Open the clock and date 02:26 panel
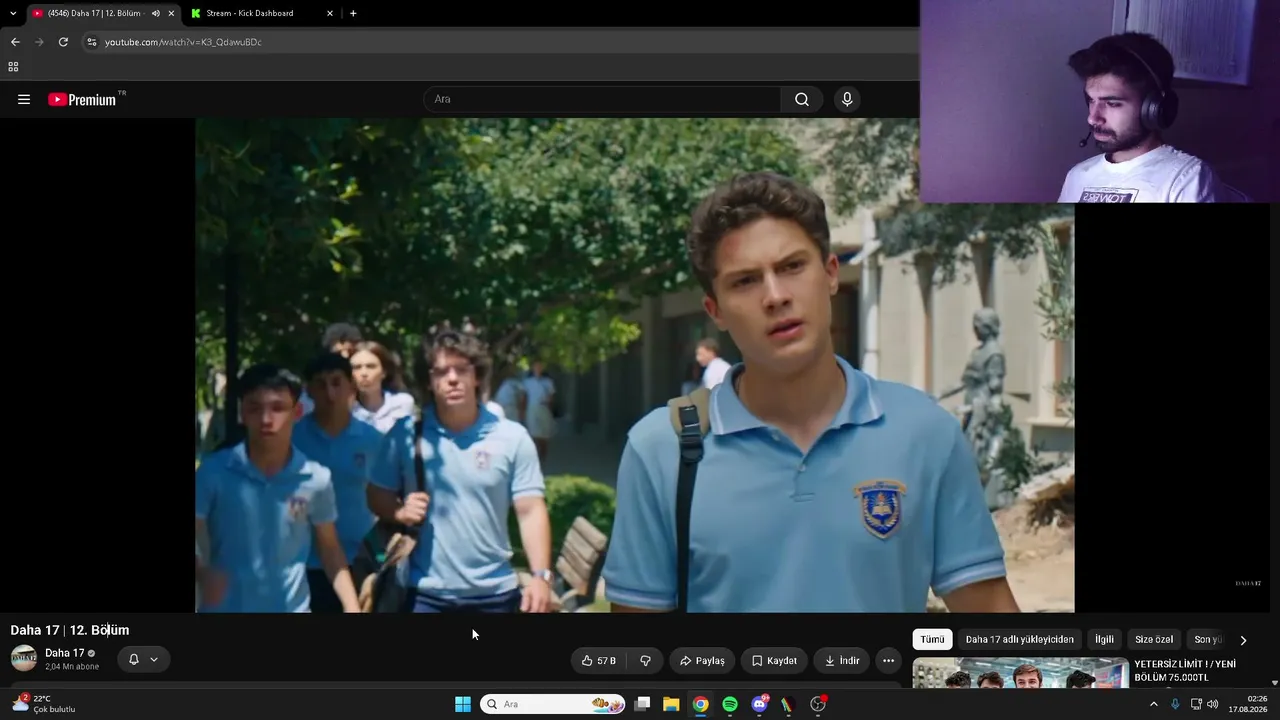1280x720 pixels. (1248, 704)
